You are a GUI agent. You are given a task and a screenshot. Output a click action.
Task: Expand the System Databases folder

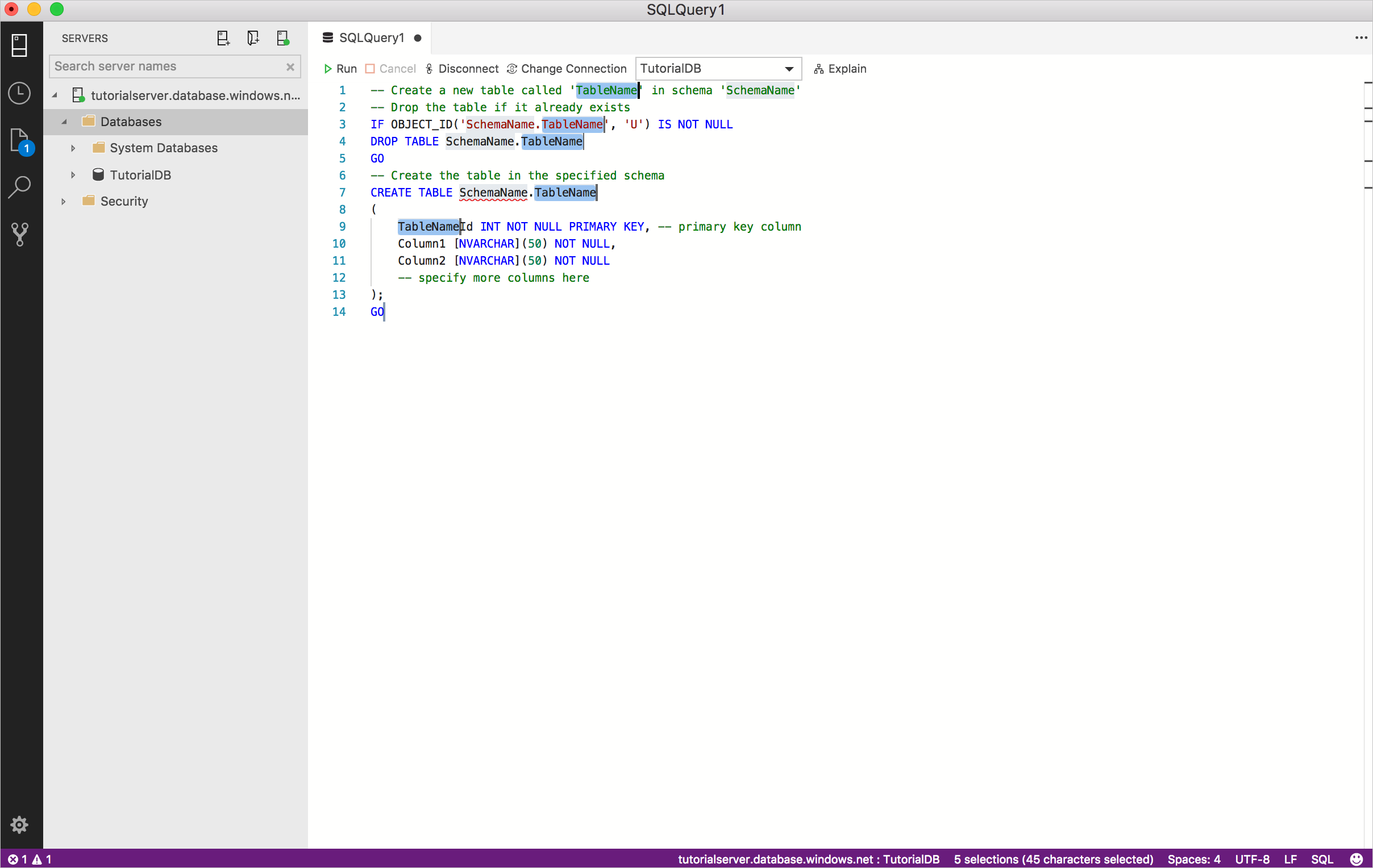tap(72, 148)
